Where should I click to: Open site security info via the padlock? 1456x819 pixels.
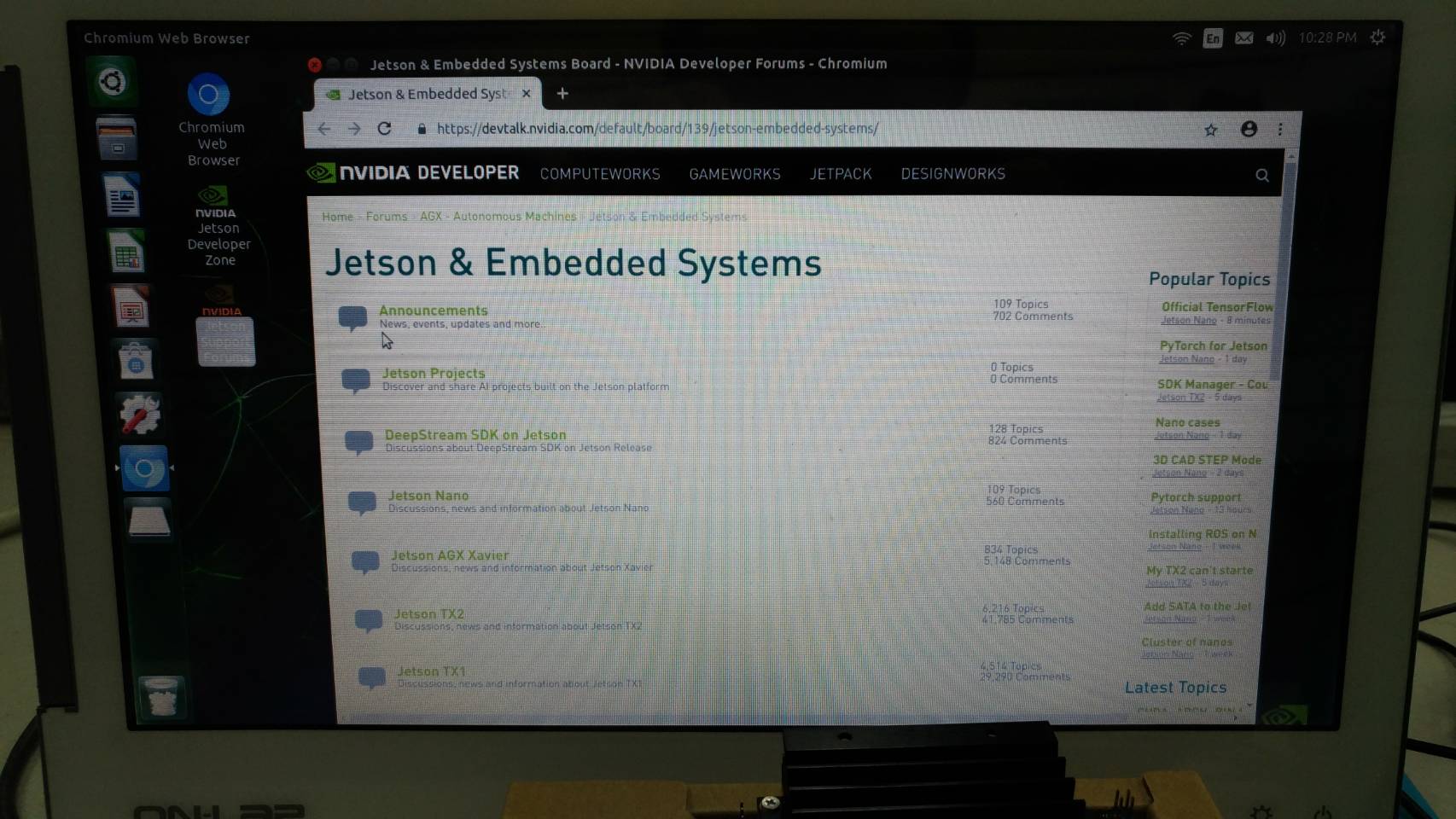421,129
